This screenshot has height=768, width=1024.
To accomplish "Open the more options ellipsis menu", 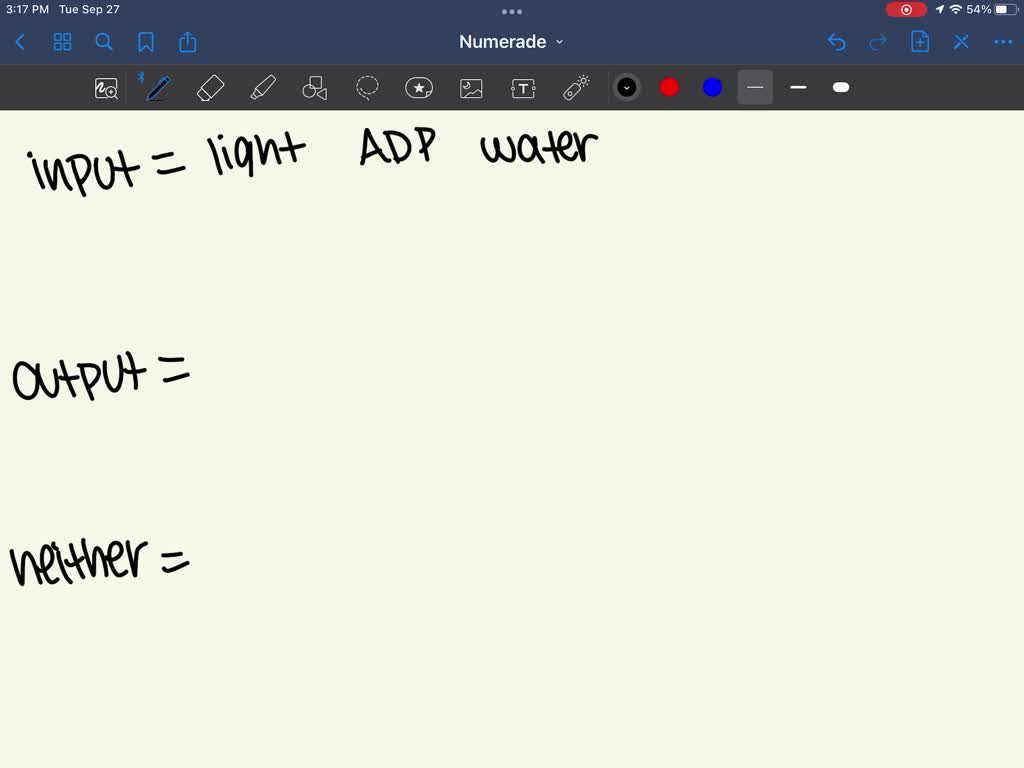I will (x=1003, y=42).
